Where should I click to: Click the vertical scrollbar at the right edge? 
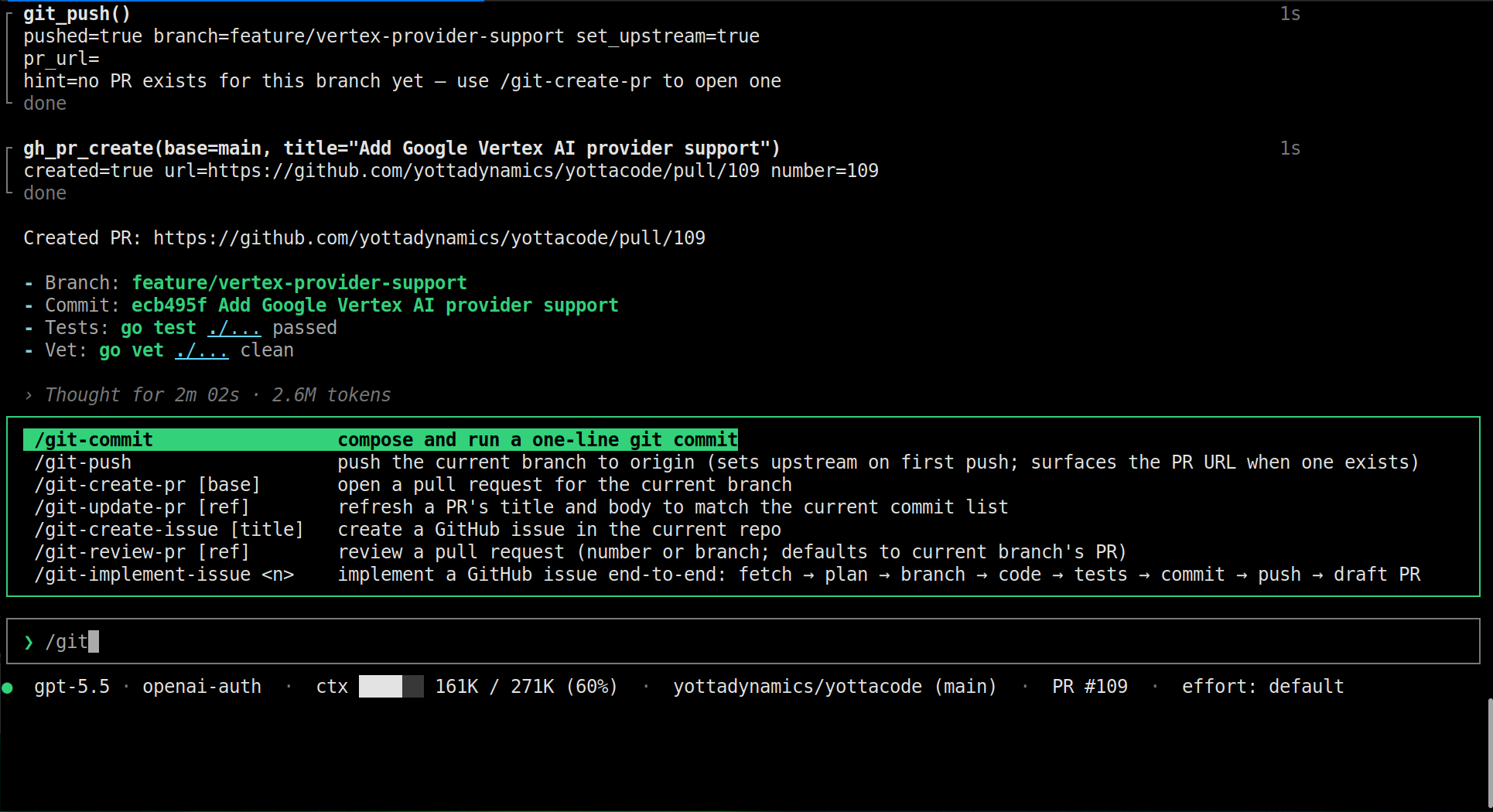1490,754
